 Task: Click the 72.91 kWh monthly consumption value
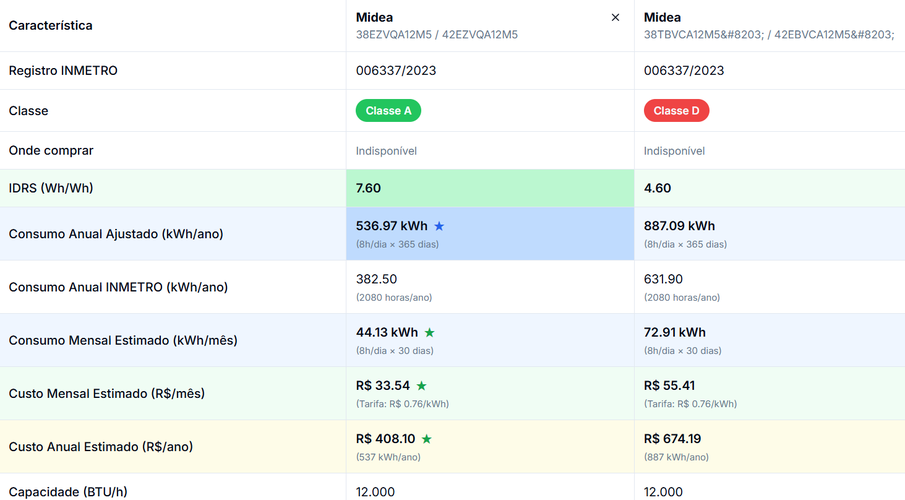(x=675, y=333)
